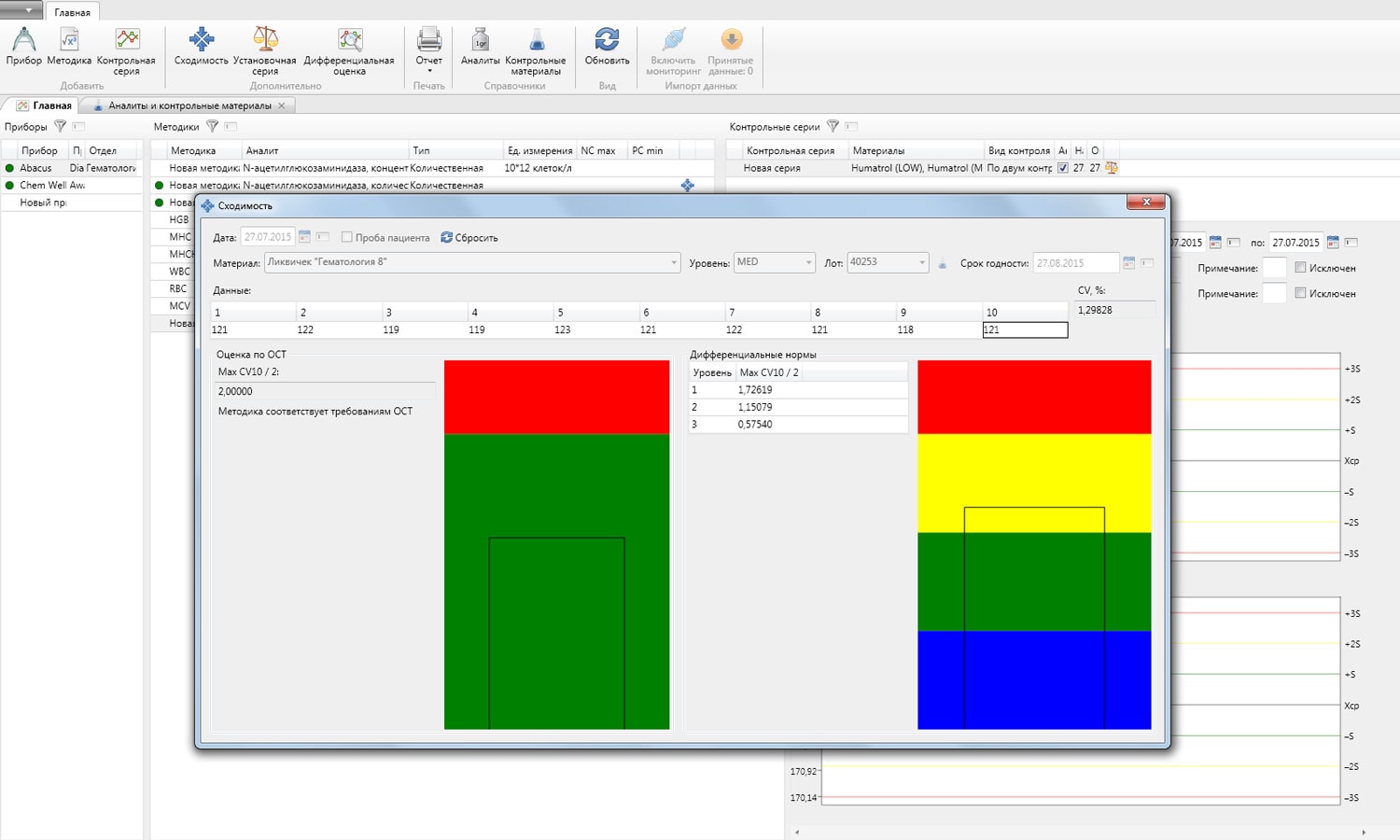Select the WBC method row

pyautogui.click(x=179, y=272)
